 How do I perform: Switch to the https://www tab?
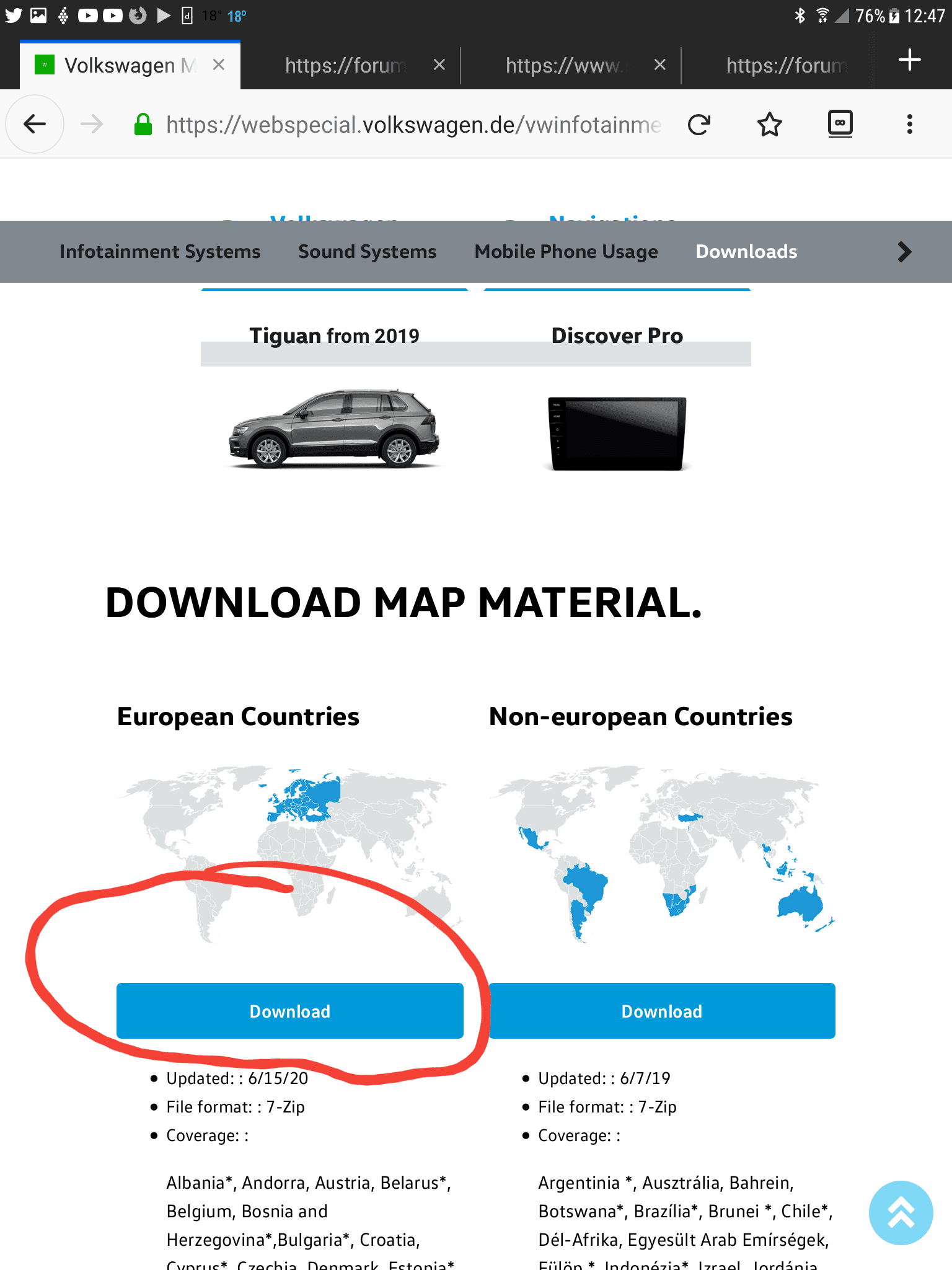tap(571, 65)
